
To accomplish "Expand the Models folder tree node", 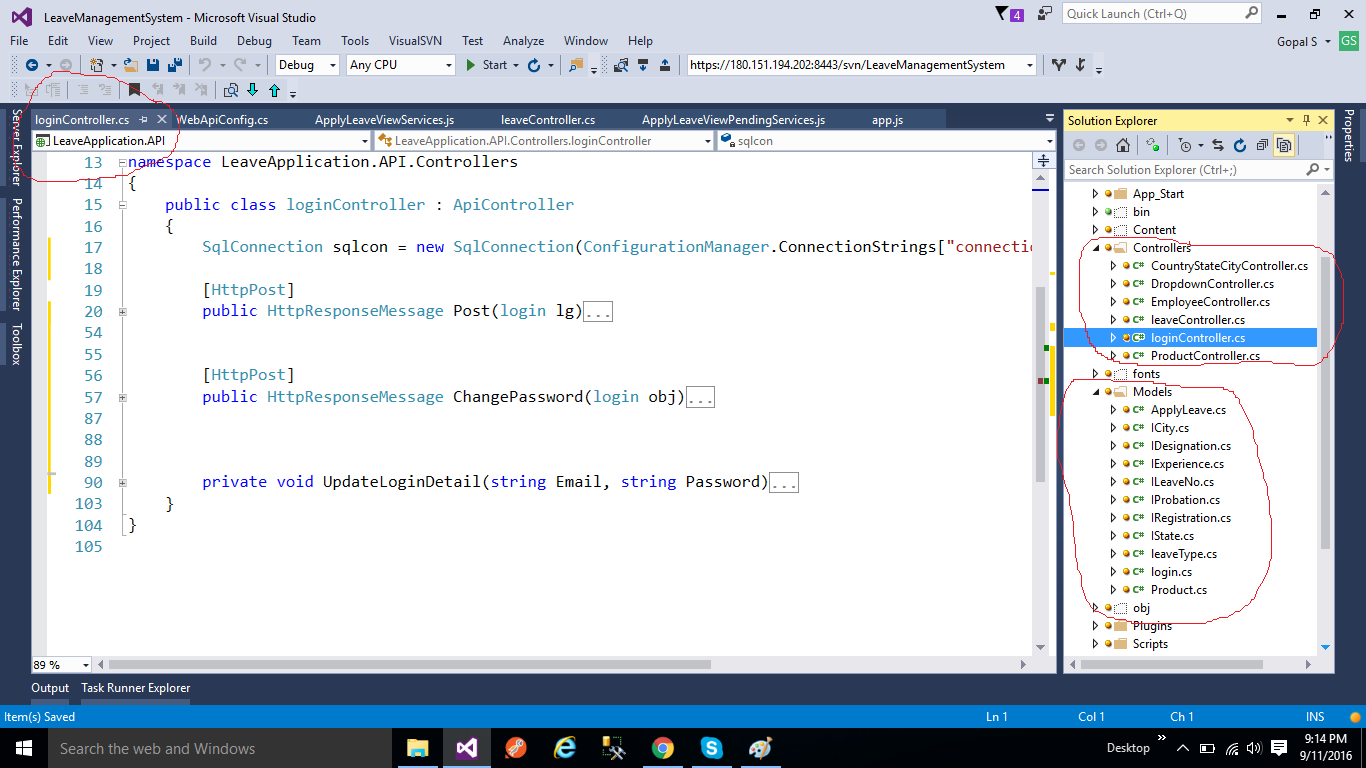I will 1096,391.
